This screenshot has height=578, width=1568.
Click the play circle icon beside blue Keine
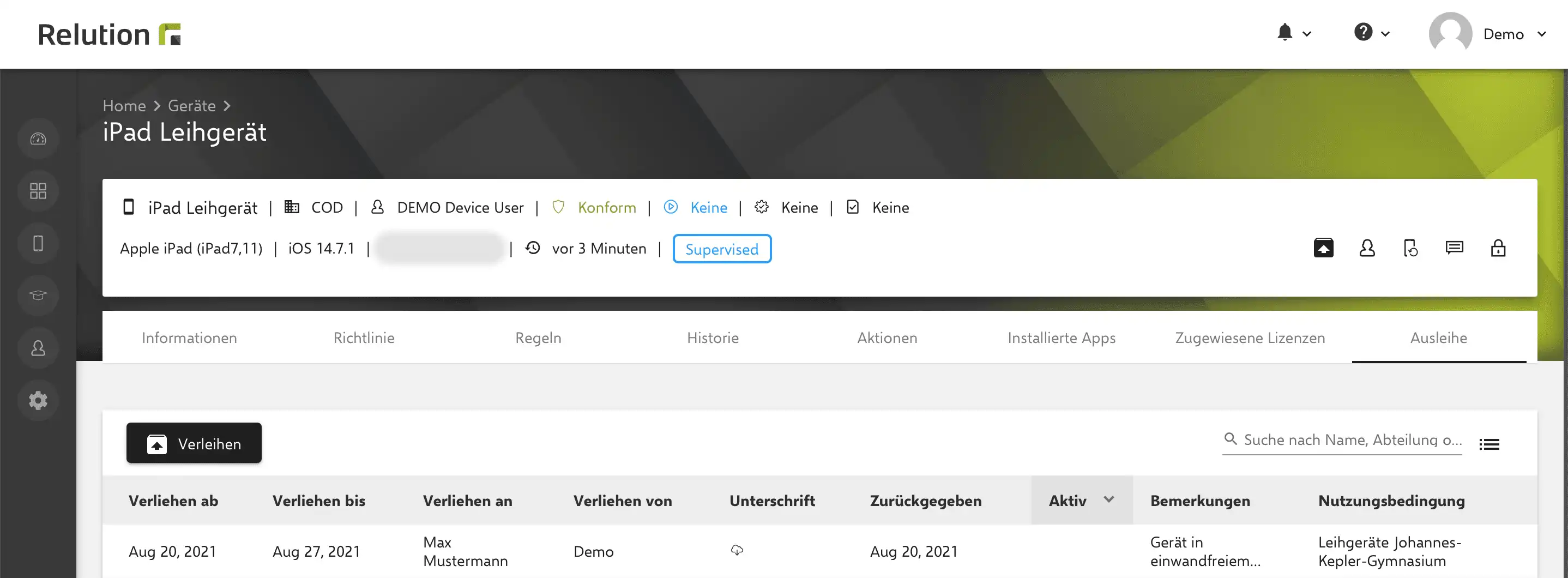pos(671,207)
